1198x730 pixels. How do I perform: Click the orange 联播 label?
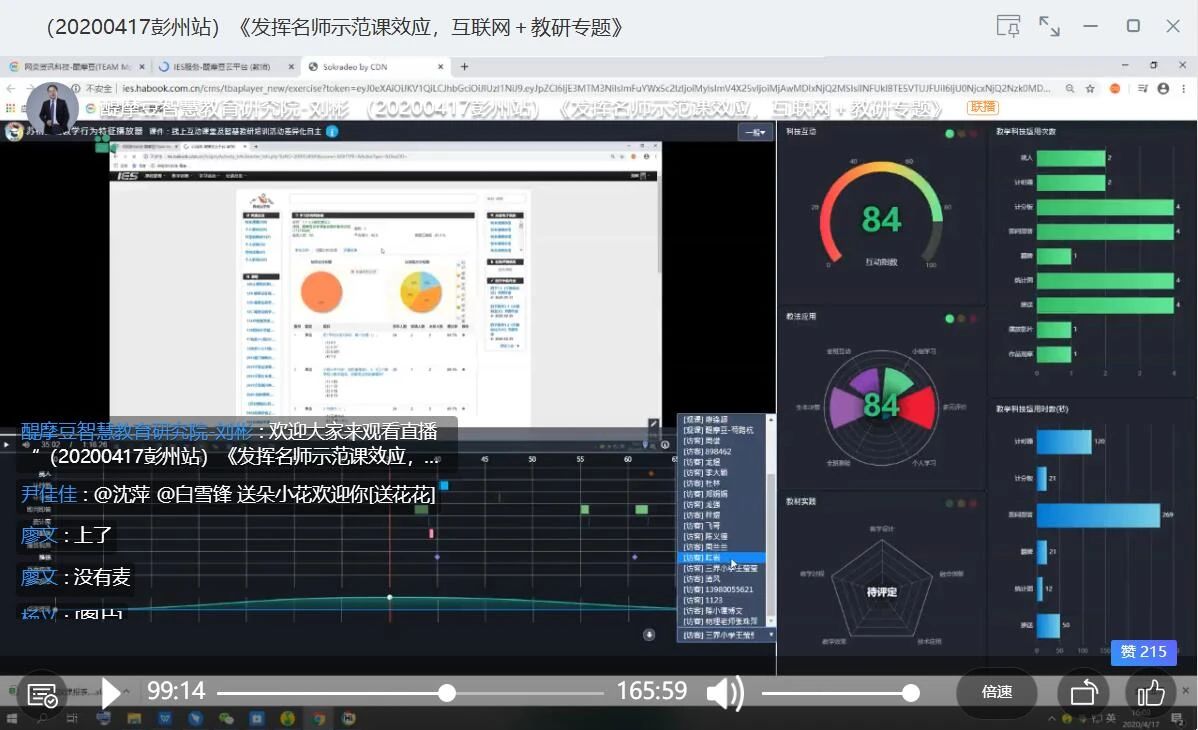(982, 107)
